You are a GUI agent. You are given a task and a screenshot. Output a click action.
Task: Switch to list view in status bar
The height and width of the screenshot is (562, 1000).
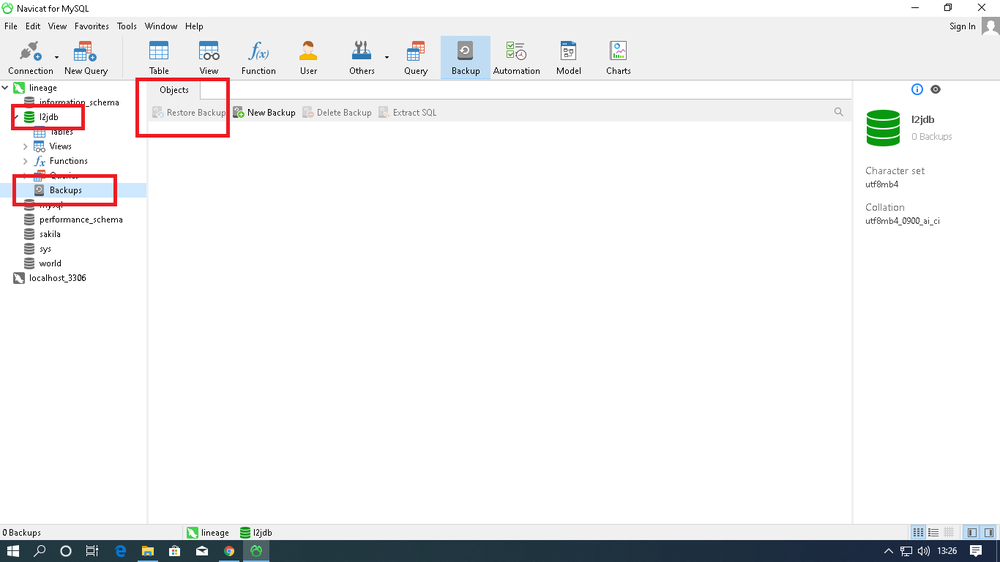pos(932,533)
